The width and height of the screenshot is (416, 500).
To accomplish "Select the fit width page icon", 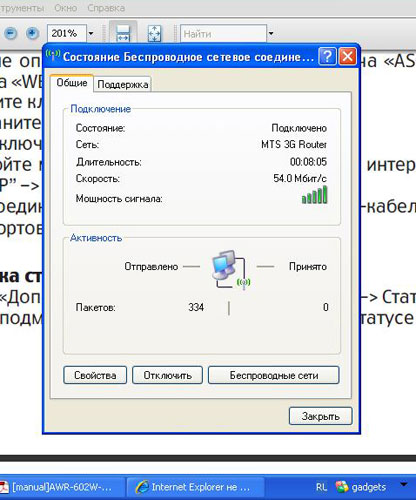I will pos(123,33).
